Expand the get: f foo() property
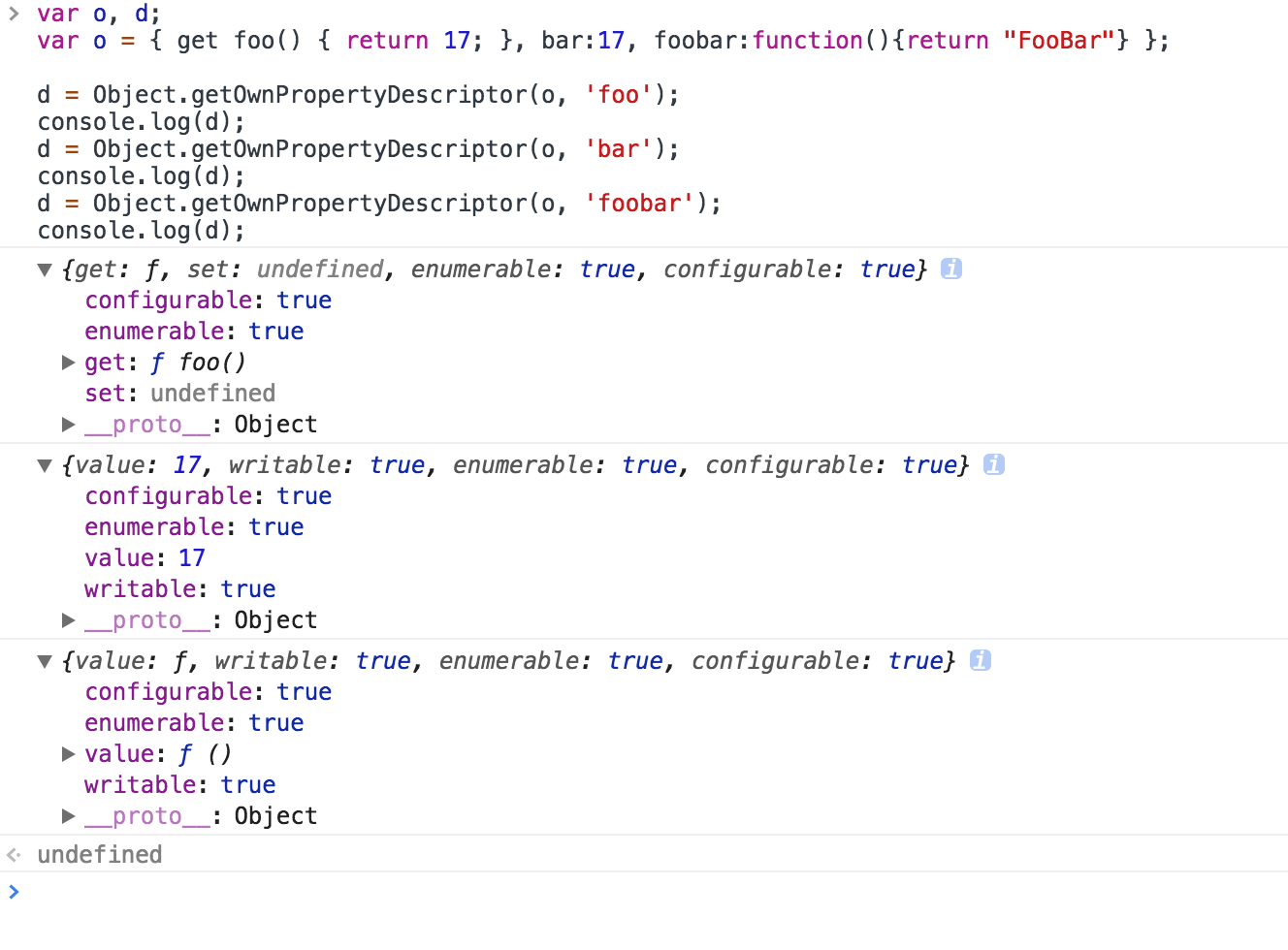The width and height of the screenshot is (1288, 950). (x=68, y=363)
